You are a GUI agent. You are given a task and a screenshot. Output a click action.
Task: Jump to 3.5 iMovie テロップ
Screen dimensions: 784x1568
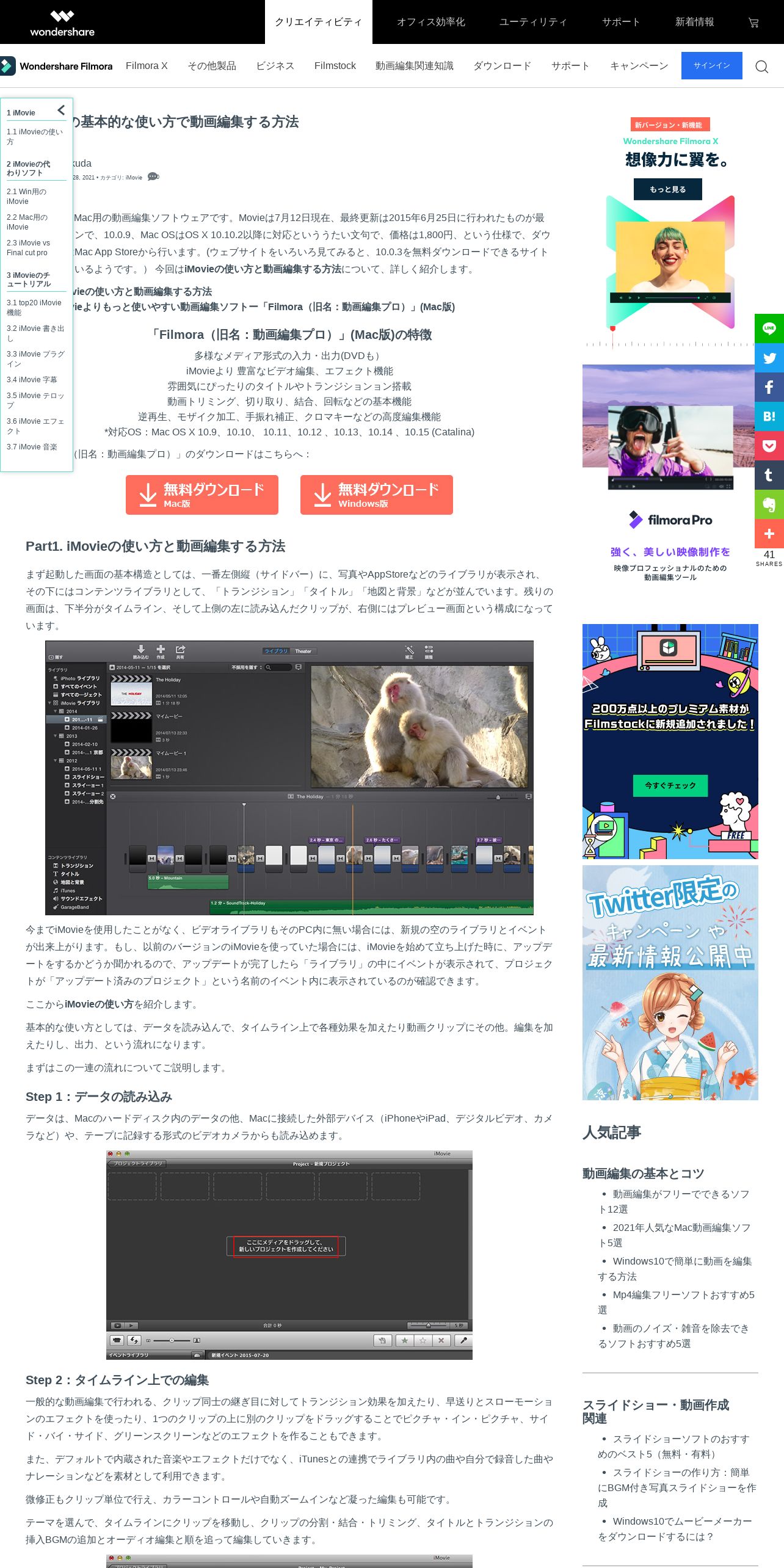[35, 401]
